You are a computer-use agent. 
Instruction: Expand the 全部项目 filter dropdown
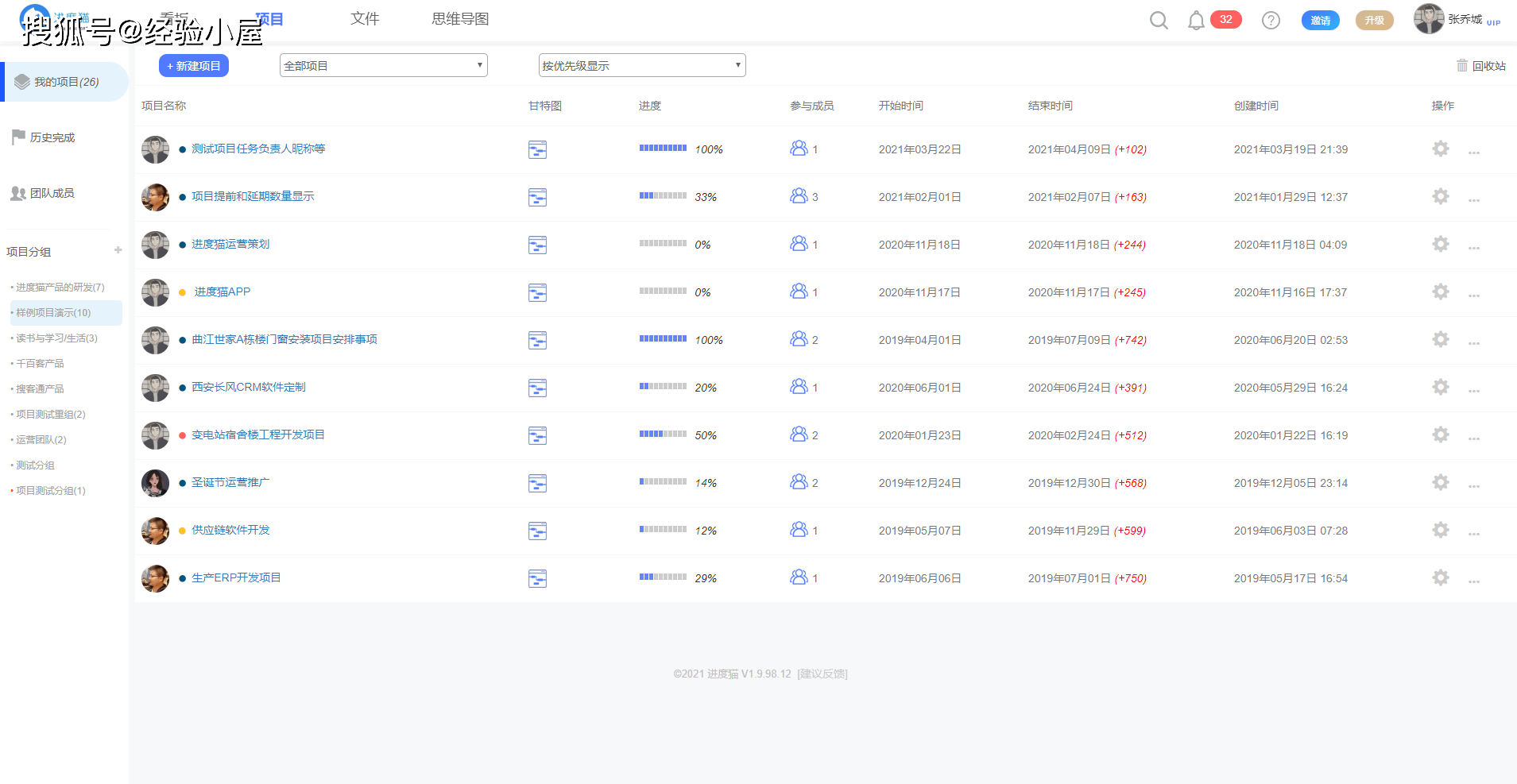[x=383, y=66]
